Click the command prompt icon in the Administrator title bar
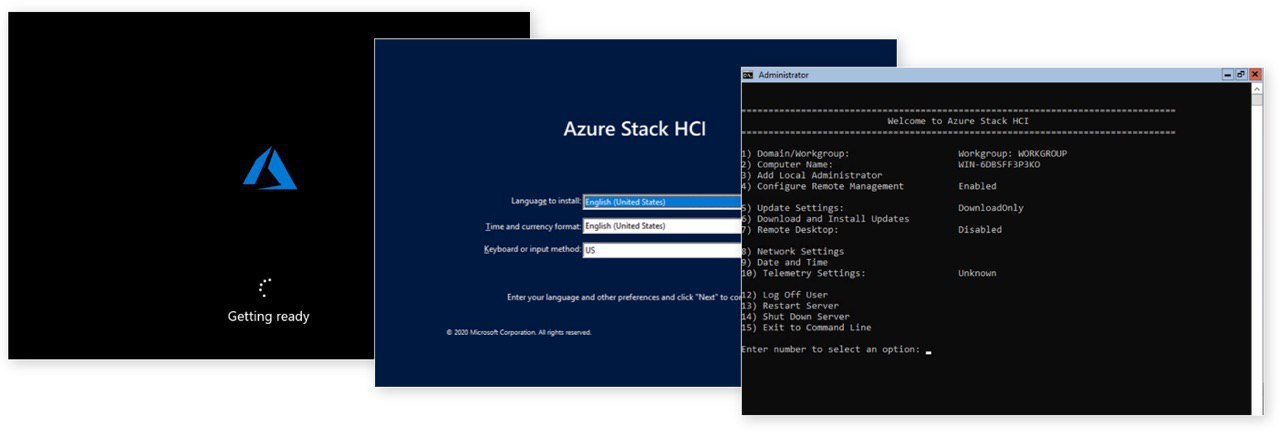 click(748, 75)
